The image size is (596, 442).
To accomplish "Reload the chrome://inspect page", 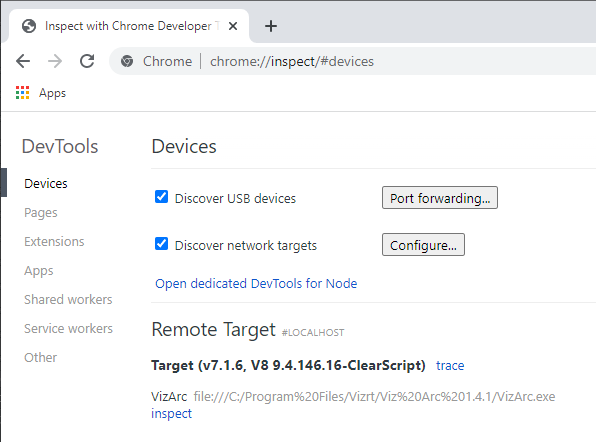I will point(87,61).
